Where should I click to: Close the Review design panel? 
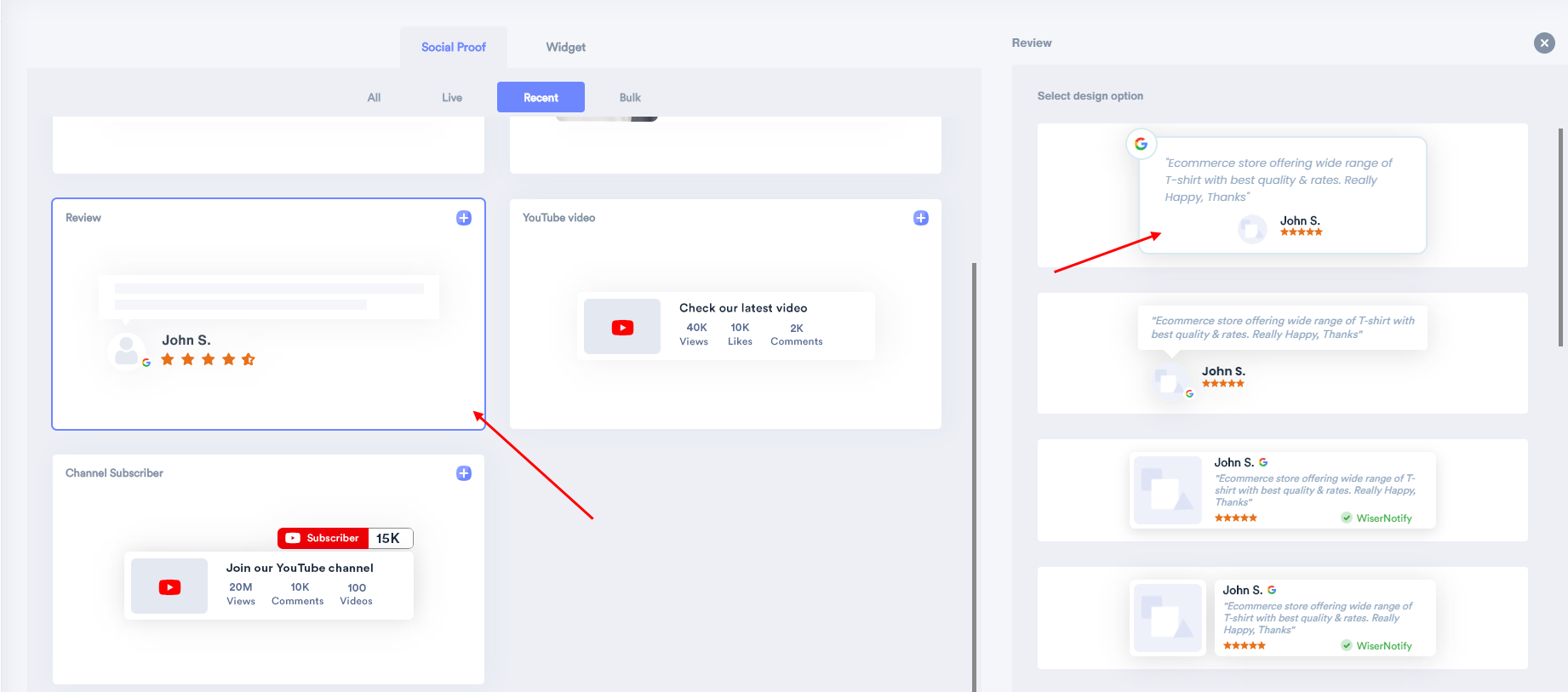pyautogui.click(x=1544, y=43)
